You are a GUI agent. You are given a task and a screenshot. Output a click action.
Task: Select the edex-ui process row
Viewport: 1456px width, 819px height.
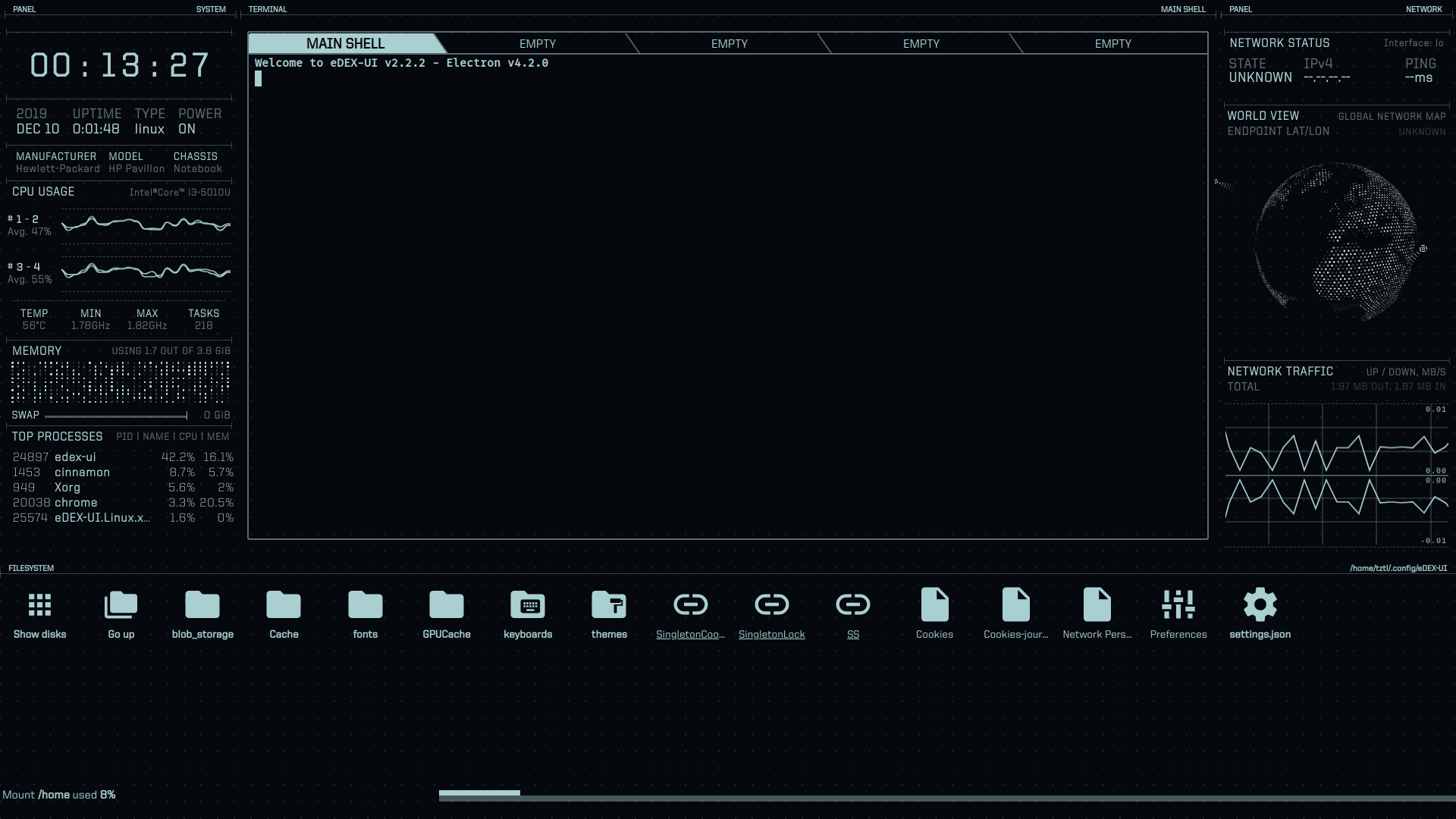click(x=123, y=457)
